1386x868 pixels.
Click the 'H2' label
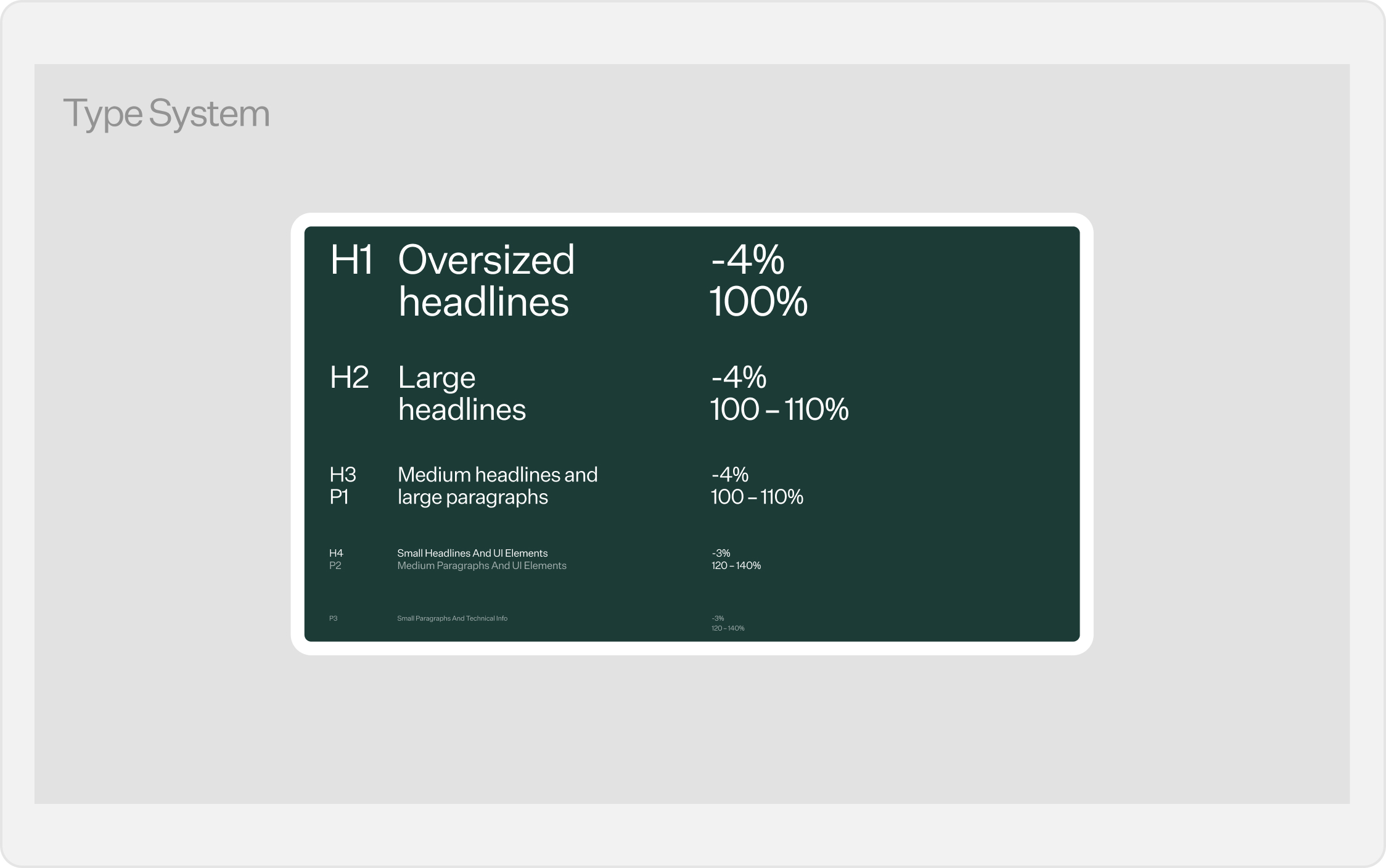350,377
